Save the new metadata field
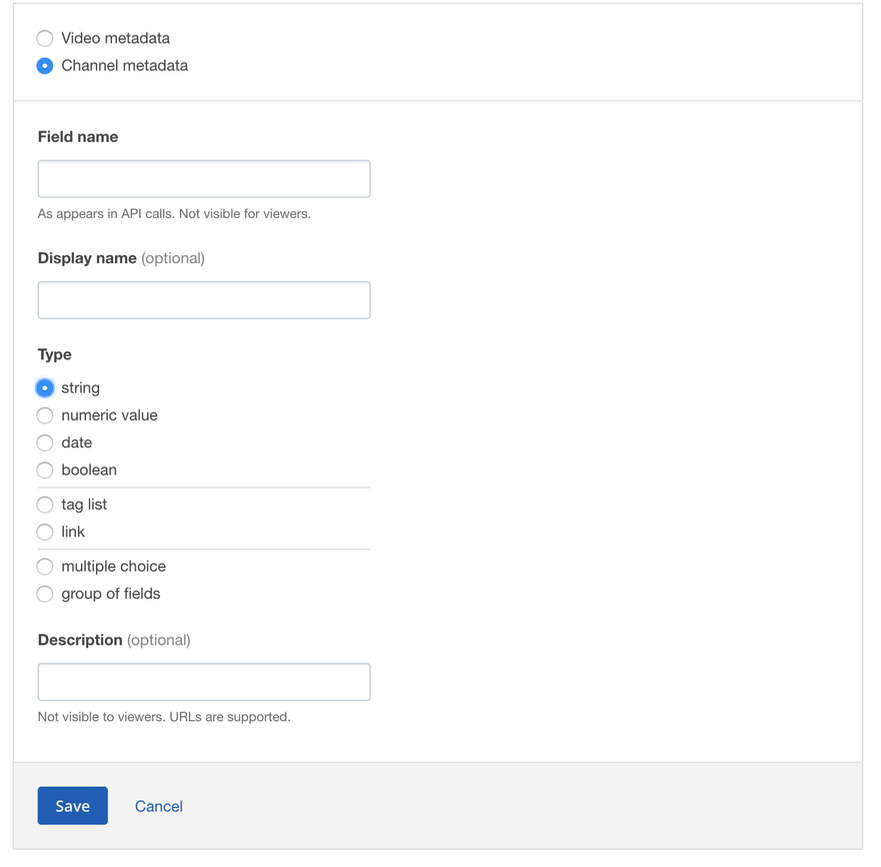 tap(72, 806)
